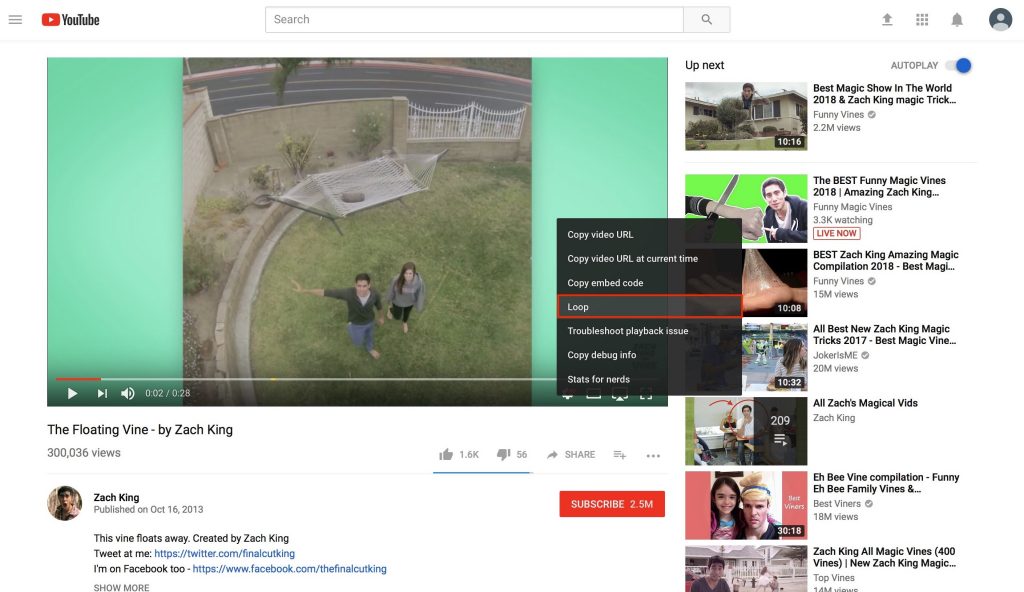Enable Loop in the context menu
Viewport: 1024px width, 592px height.
(x=649, y=306)
